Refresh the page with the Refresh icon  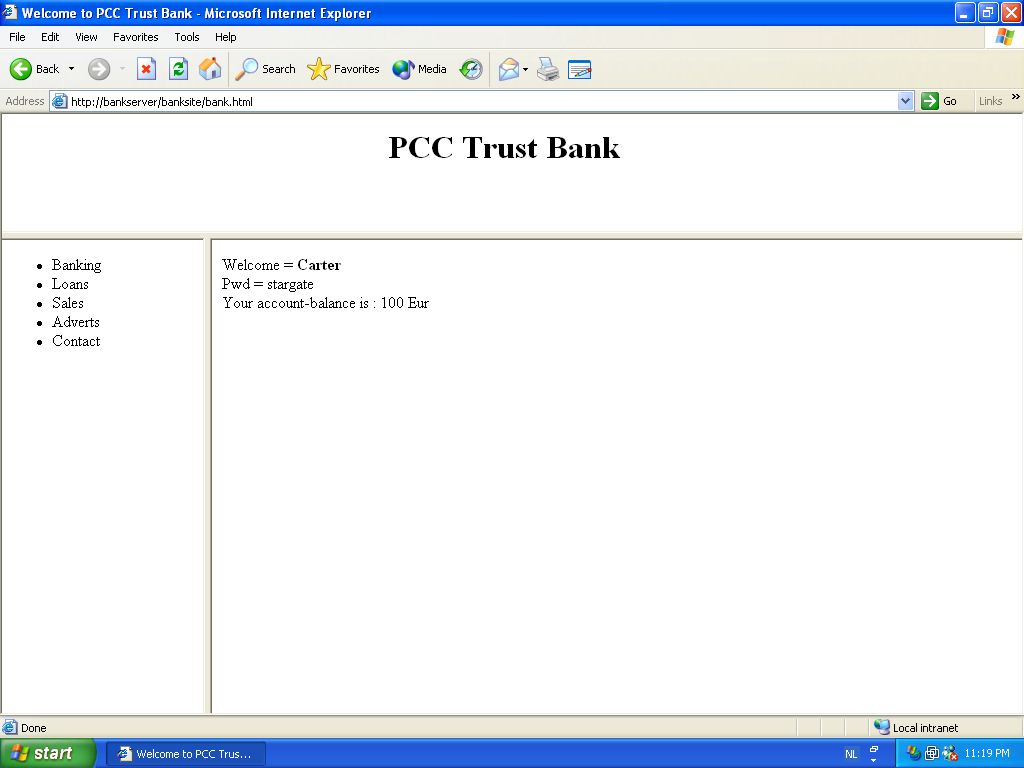click(178, 69)
